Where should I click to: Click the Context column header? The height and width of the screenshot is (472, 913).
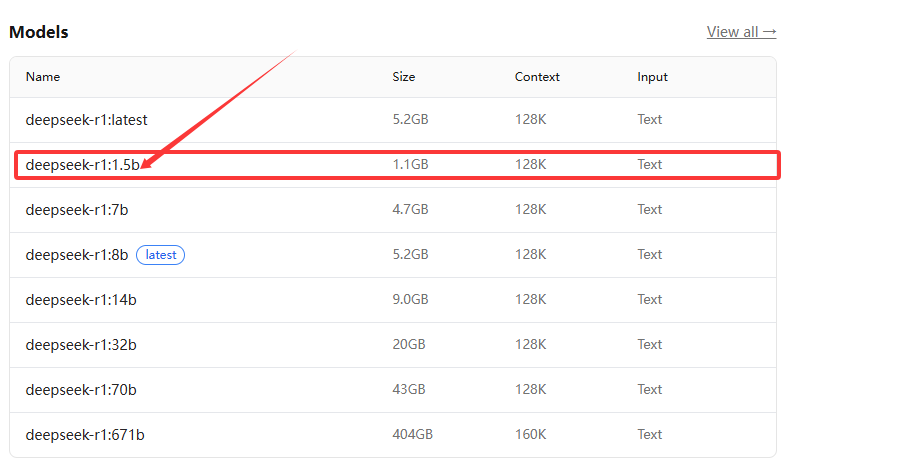click(537, 77)
